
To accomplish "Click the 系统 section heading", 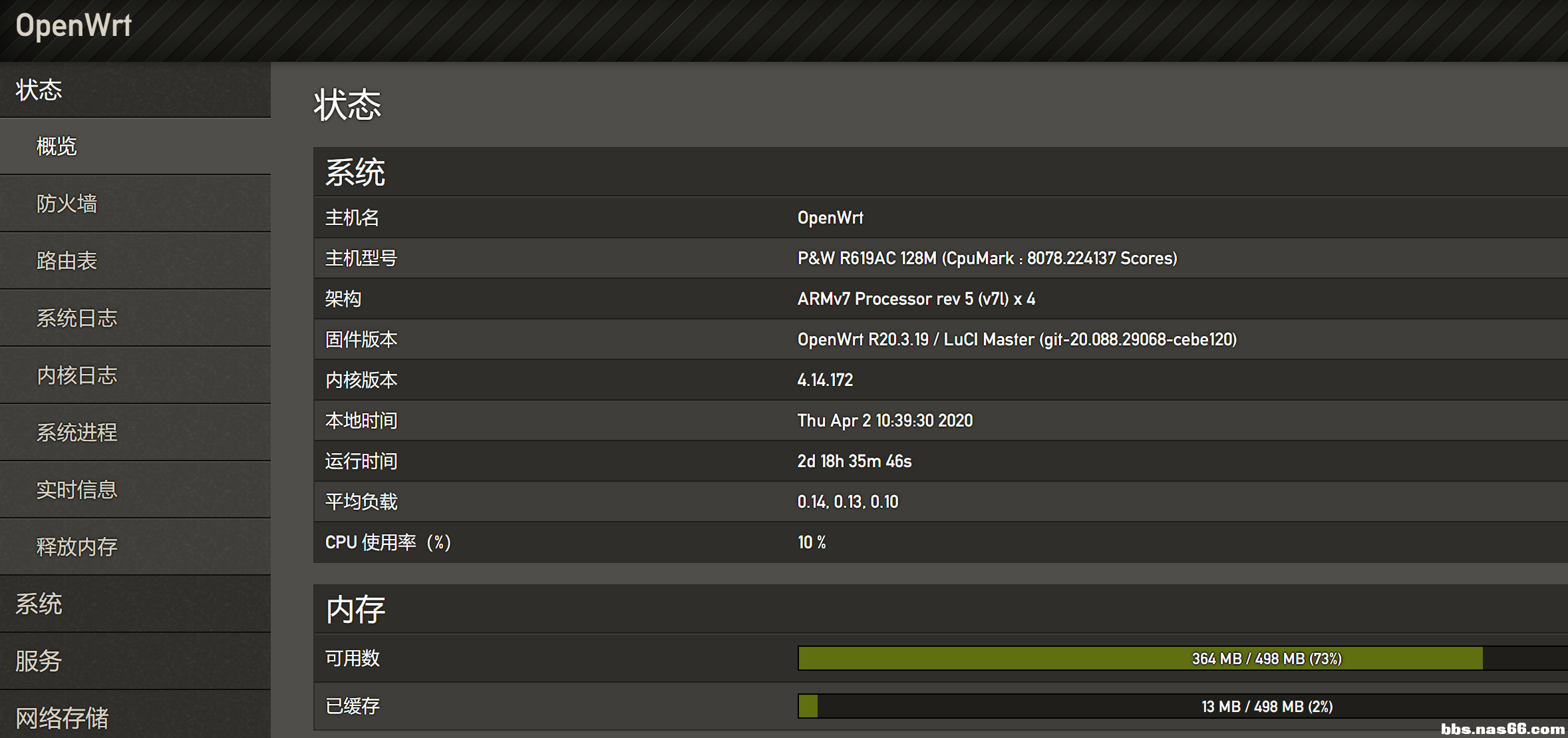I will (x=355, y=173).
